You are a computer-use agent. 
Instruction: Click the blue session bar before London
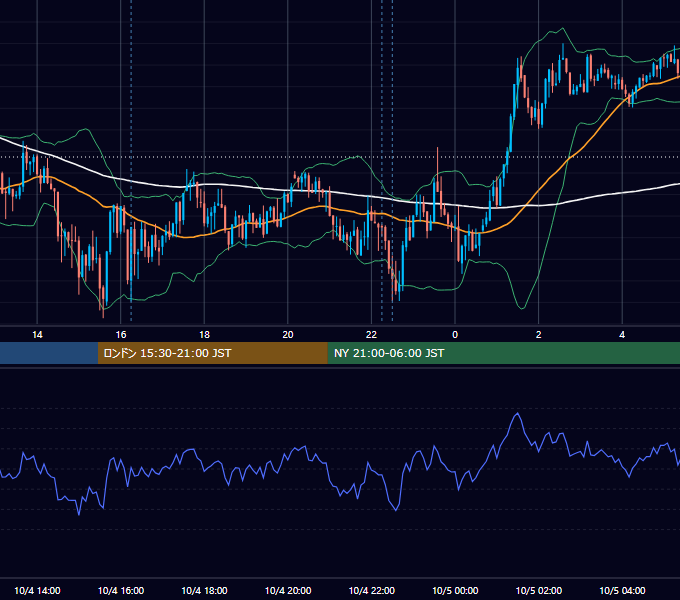click(x=49, y=353)
